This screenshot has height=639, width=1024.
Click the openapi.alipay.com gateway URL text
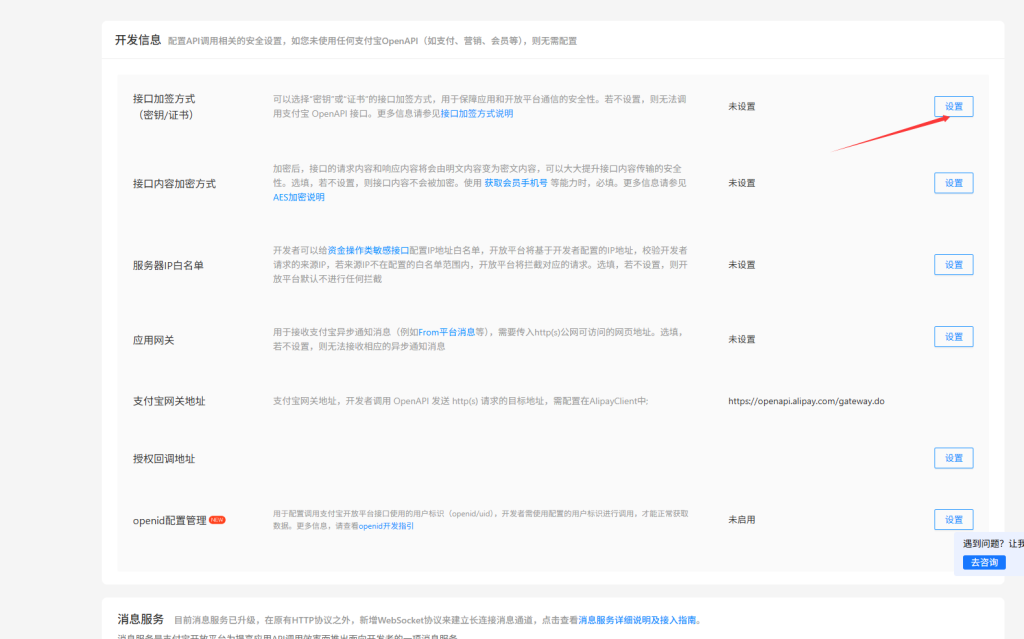pos(806,401)
